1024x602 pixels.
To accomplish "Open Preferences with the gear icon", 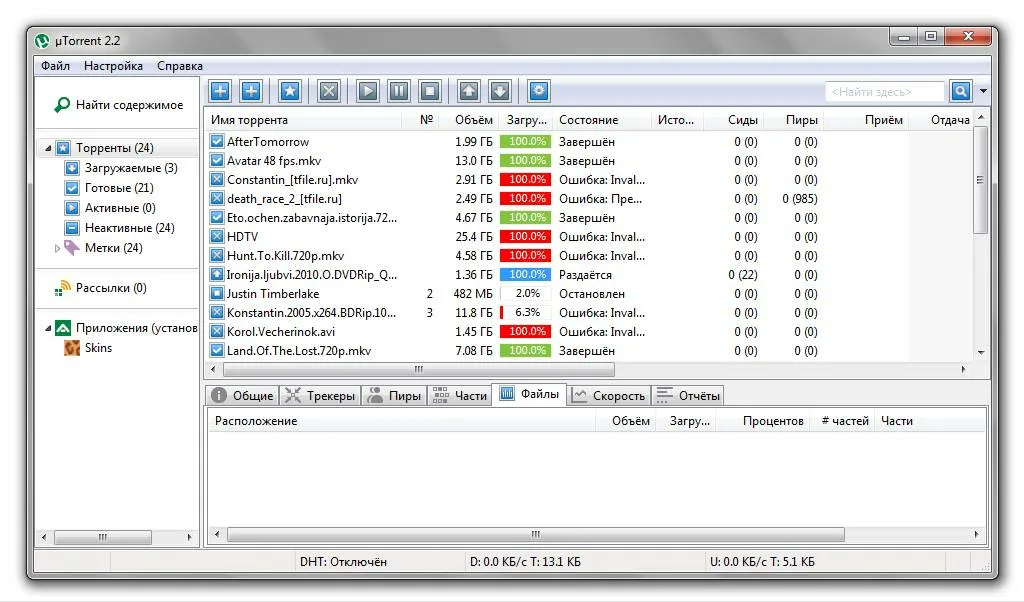I will click(539, 91).
